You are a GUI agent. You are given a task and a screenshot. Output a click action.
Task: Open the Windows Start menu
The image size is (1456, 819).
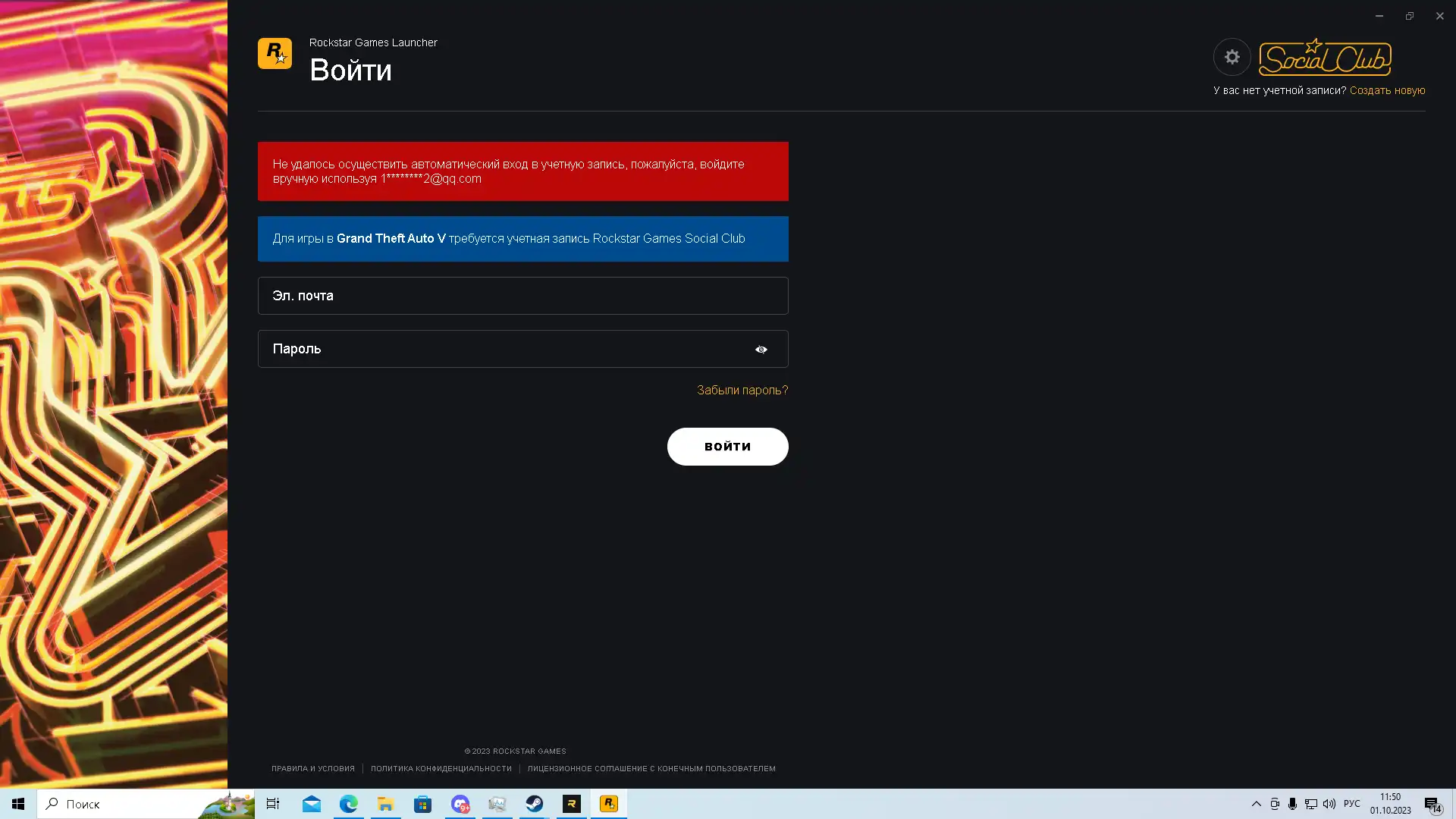pyautogui.click(x=18, y=804)
